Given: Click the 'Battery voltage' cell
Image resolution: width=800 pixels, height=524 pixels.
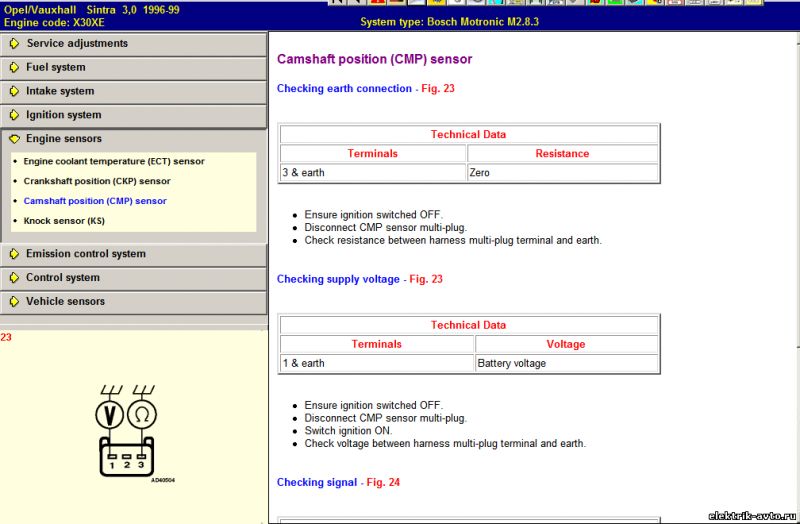Looking at the screenshot, I should tap(566, 363).
